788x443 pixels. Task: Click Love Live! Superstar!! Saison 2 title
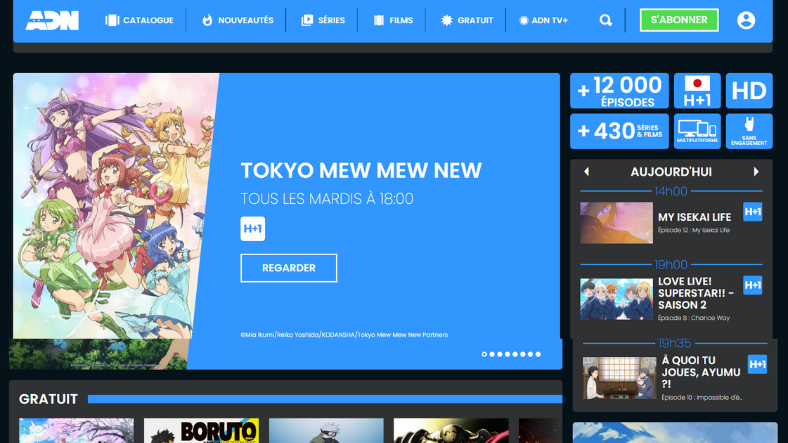(x=696, y=293)
